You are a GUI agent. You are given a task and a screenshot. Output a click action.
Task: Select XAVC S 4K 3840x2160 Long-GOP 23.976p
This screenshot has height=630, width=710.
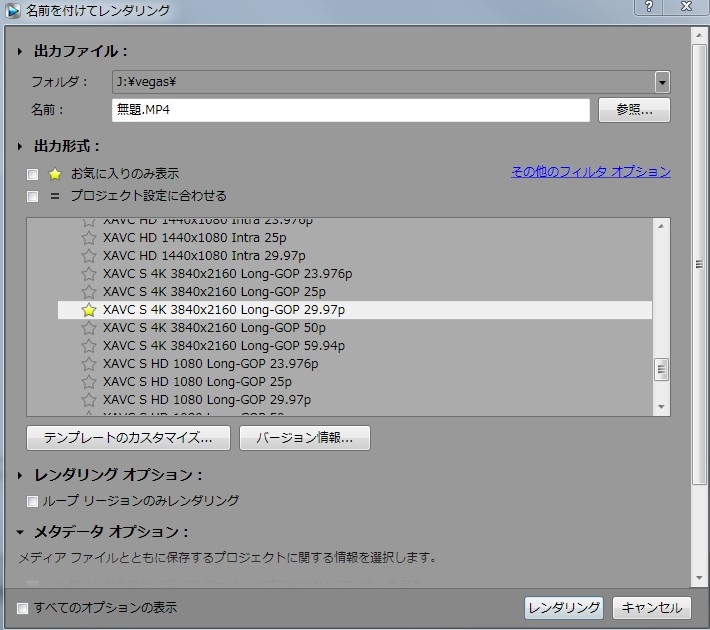pos(355,274)
